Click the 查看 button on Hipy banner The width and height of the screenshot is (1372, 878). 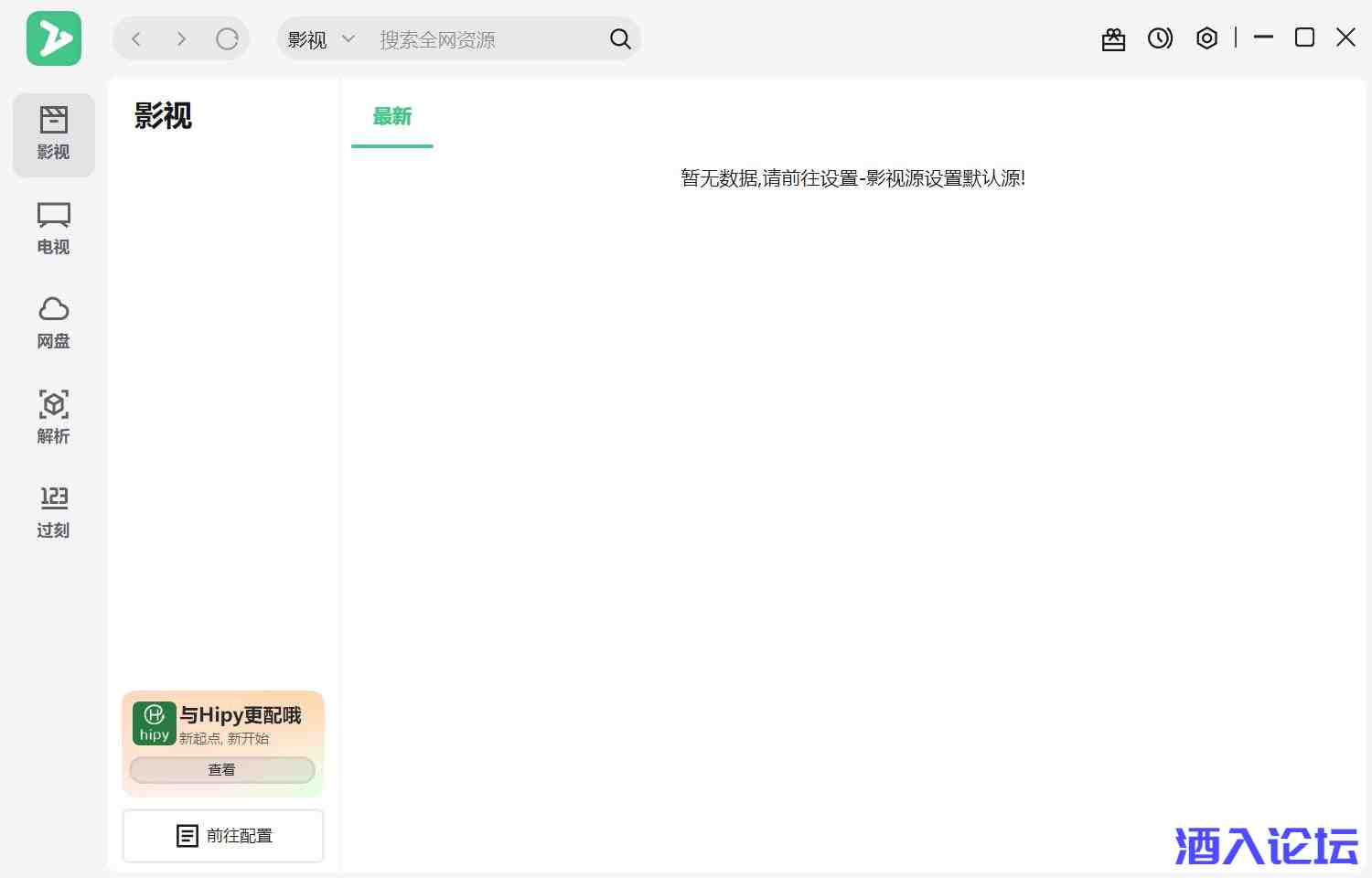(222, 770)
